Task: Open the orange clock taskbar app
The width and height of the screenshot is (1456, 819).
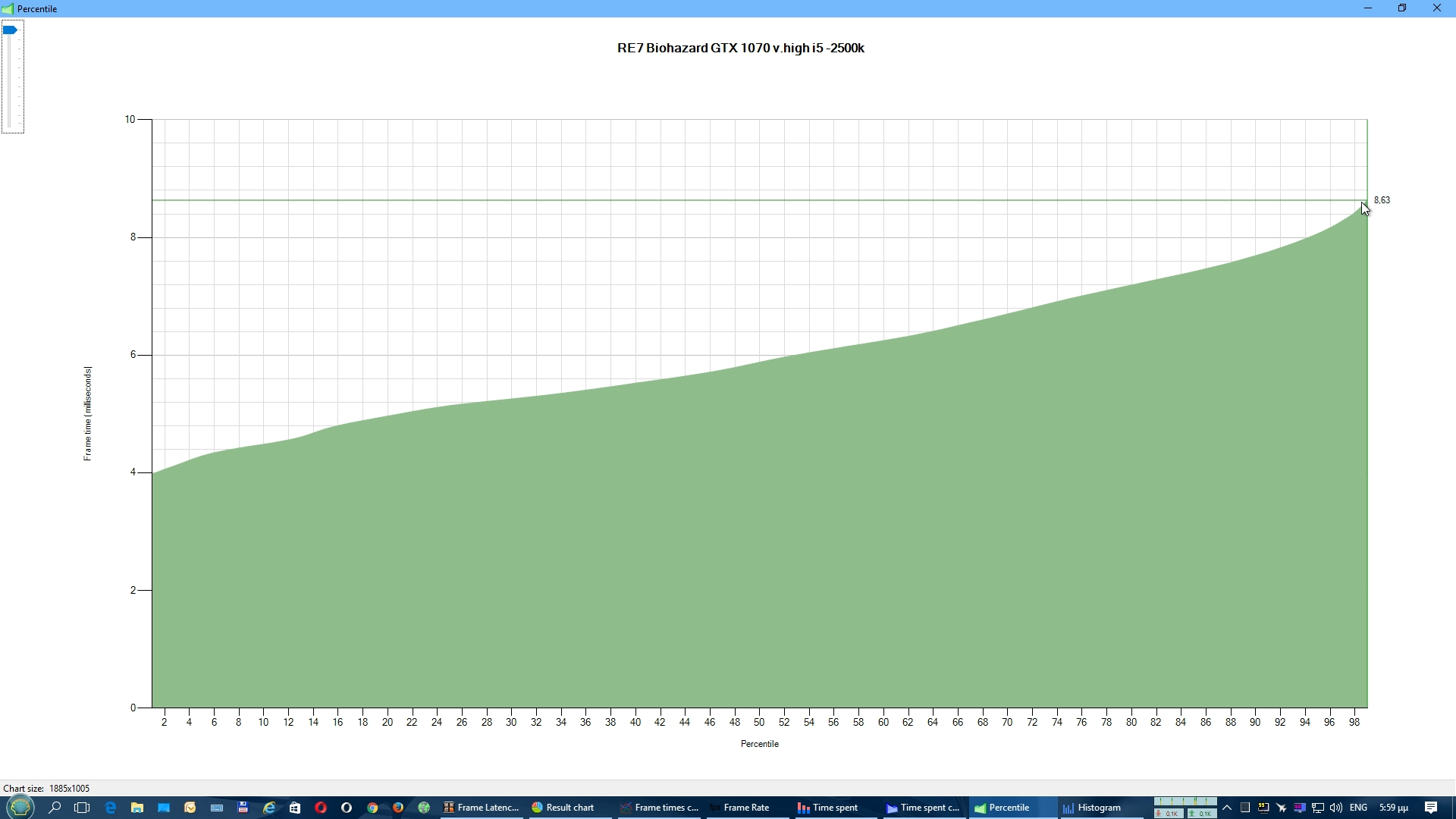Action: point(190,808)
